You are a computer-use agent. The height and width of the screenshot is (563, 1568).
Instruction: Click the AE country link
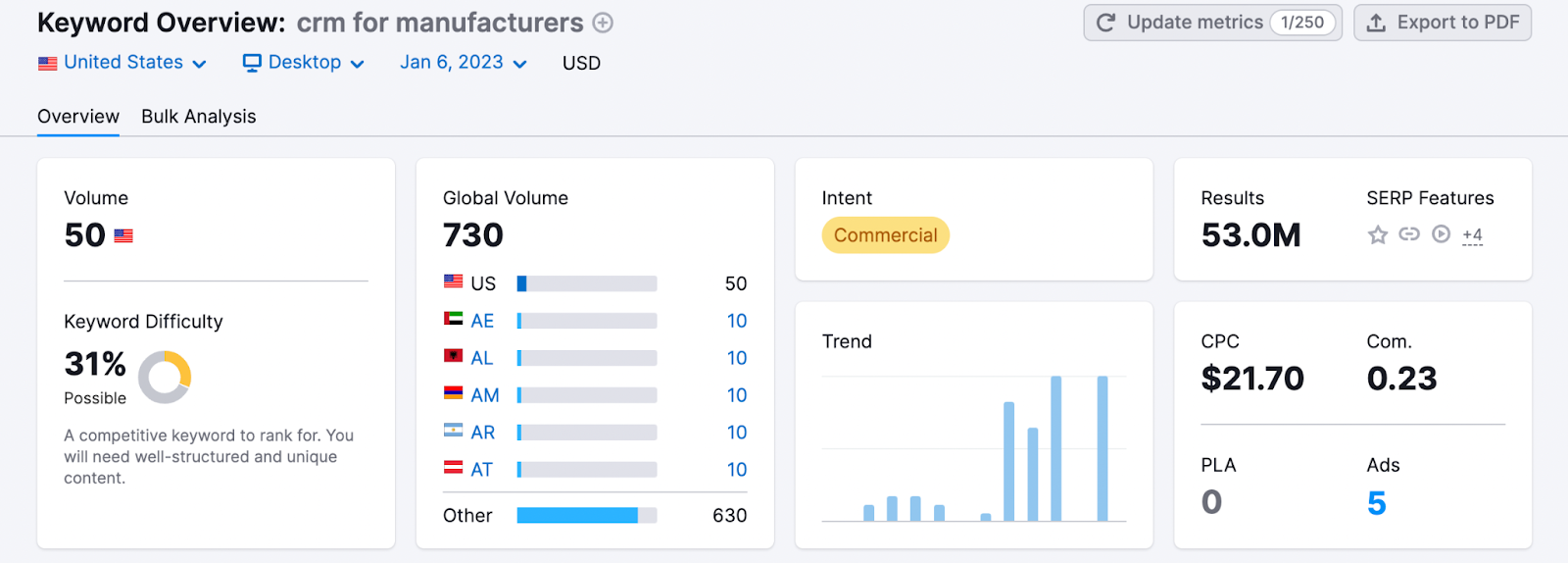(x=482, y=321)
